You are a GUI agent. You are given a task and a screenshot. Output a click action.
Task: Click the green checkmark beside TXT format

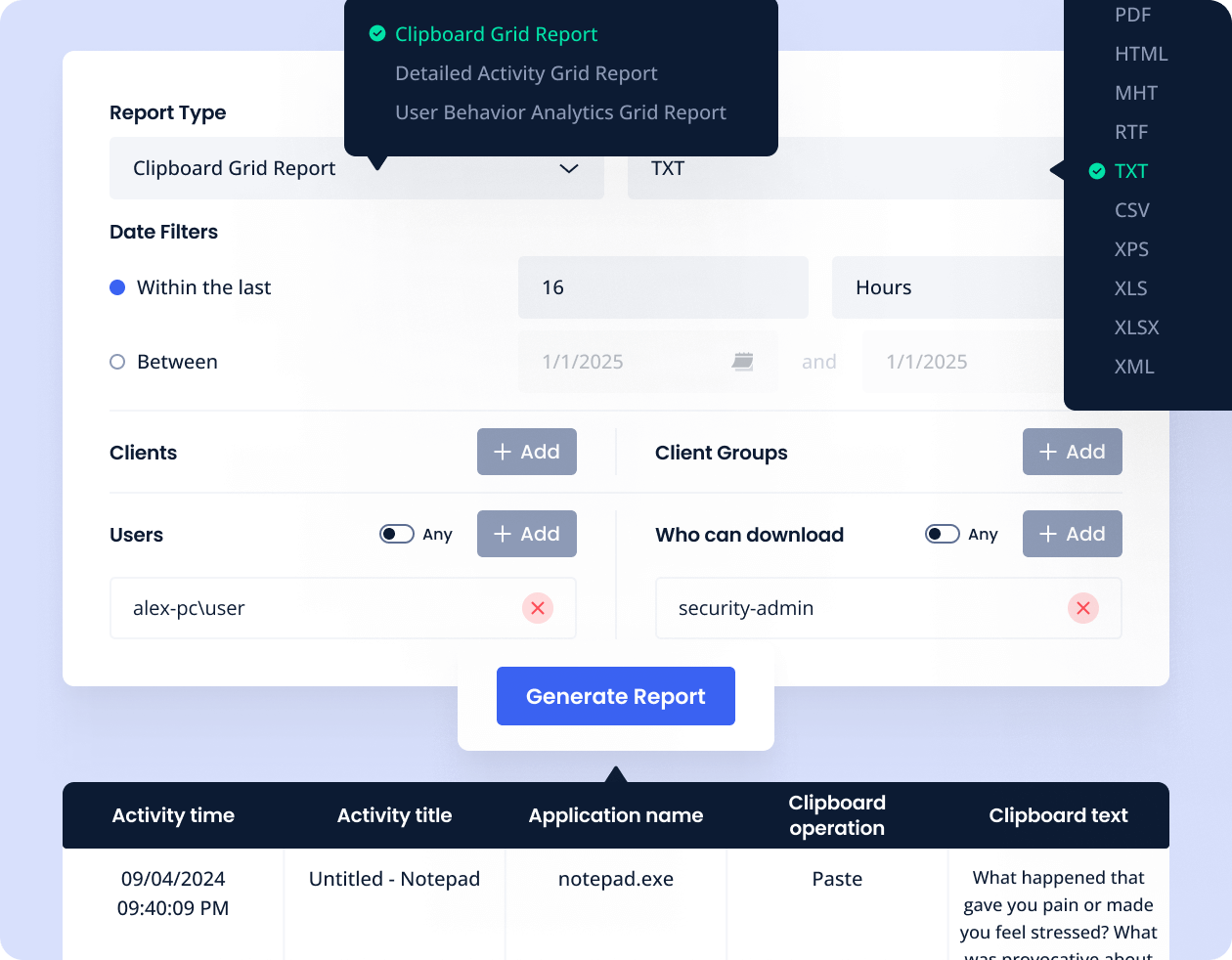click(1097, 171)
